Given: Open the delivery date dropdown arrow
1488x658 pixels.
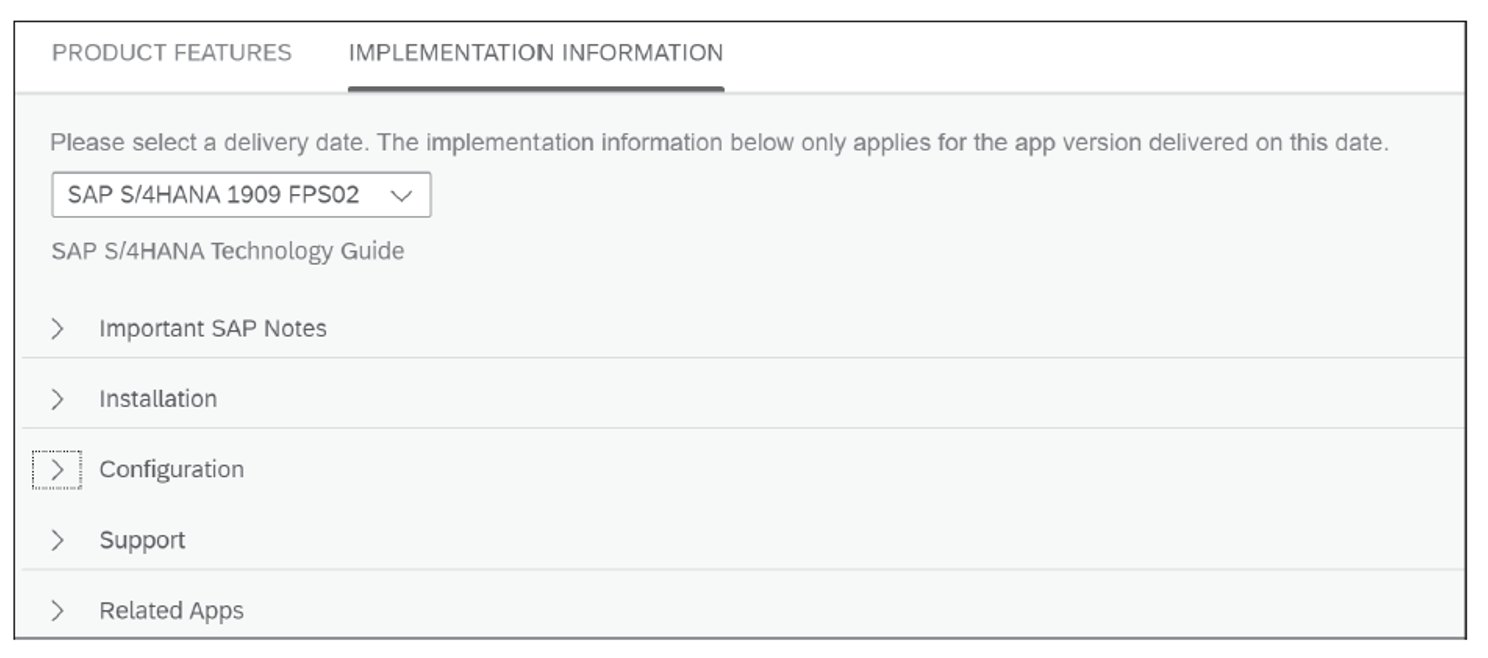Looking at the screenshot, I should 402,195.
